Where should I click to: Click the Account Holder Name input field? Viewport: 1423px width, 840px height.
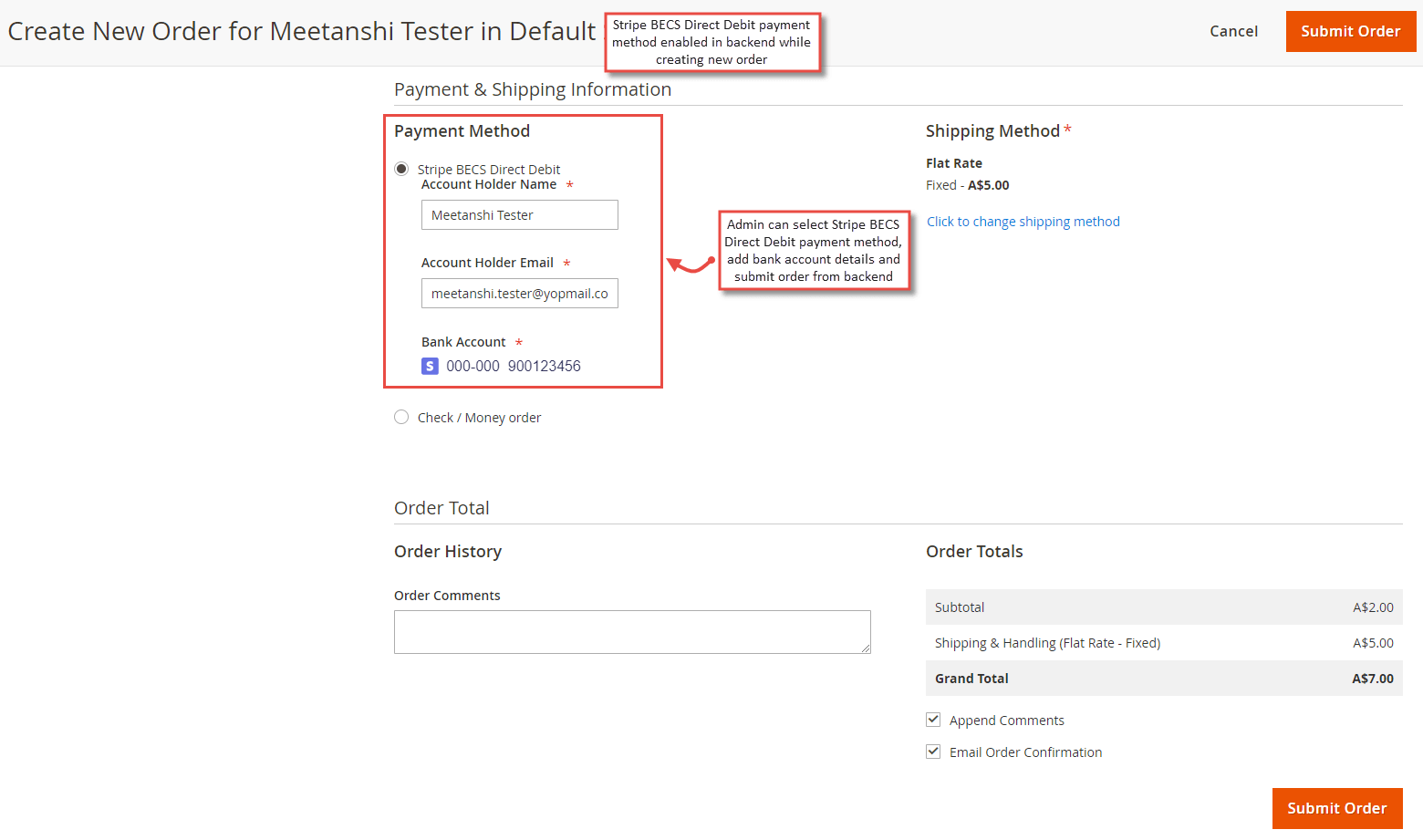519,214
